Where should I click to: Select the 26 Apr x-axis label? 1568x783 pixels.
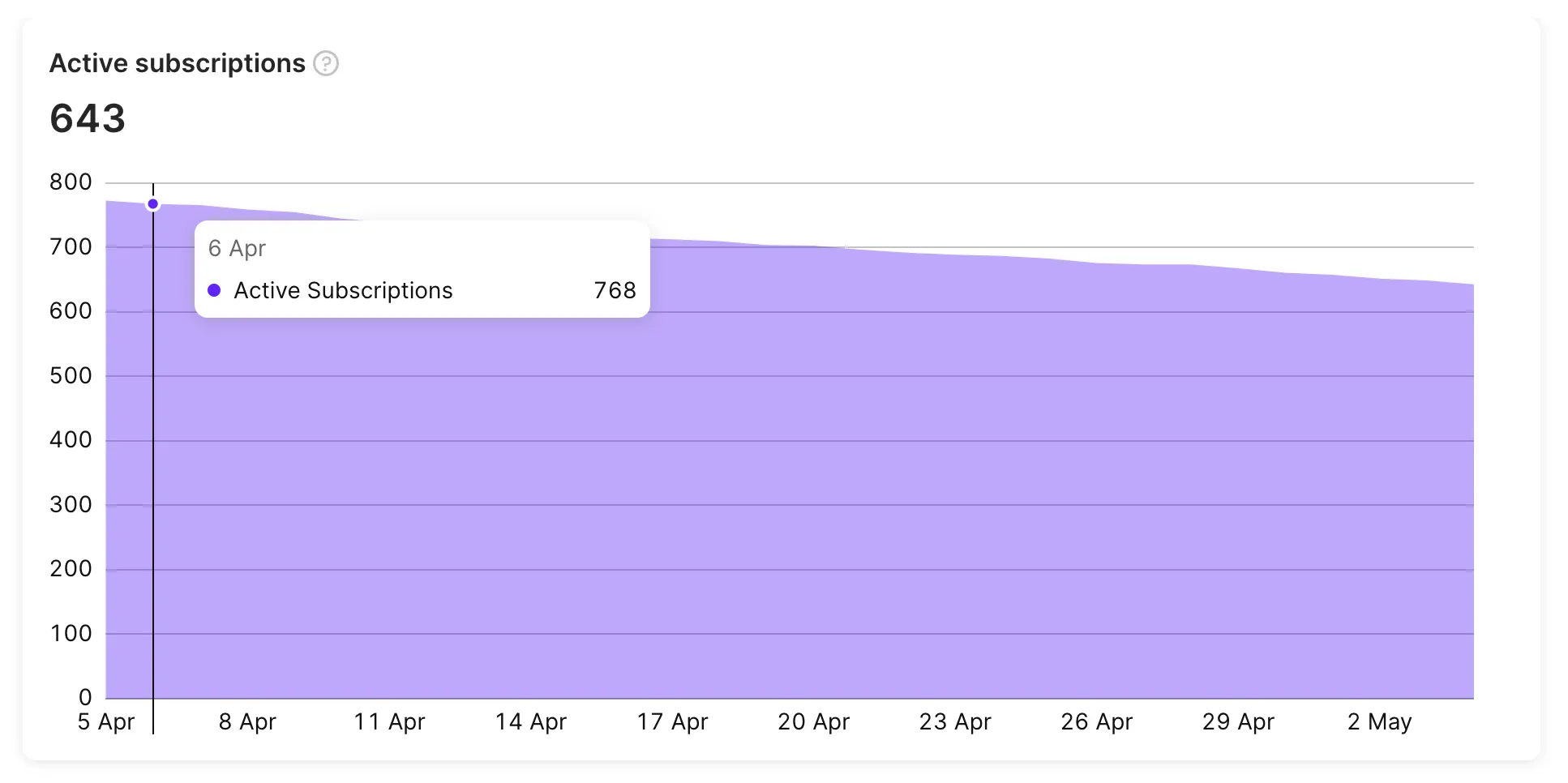tap(1096, 721)
